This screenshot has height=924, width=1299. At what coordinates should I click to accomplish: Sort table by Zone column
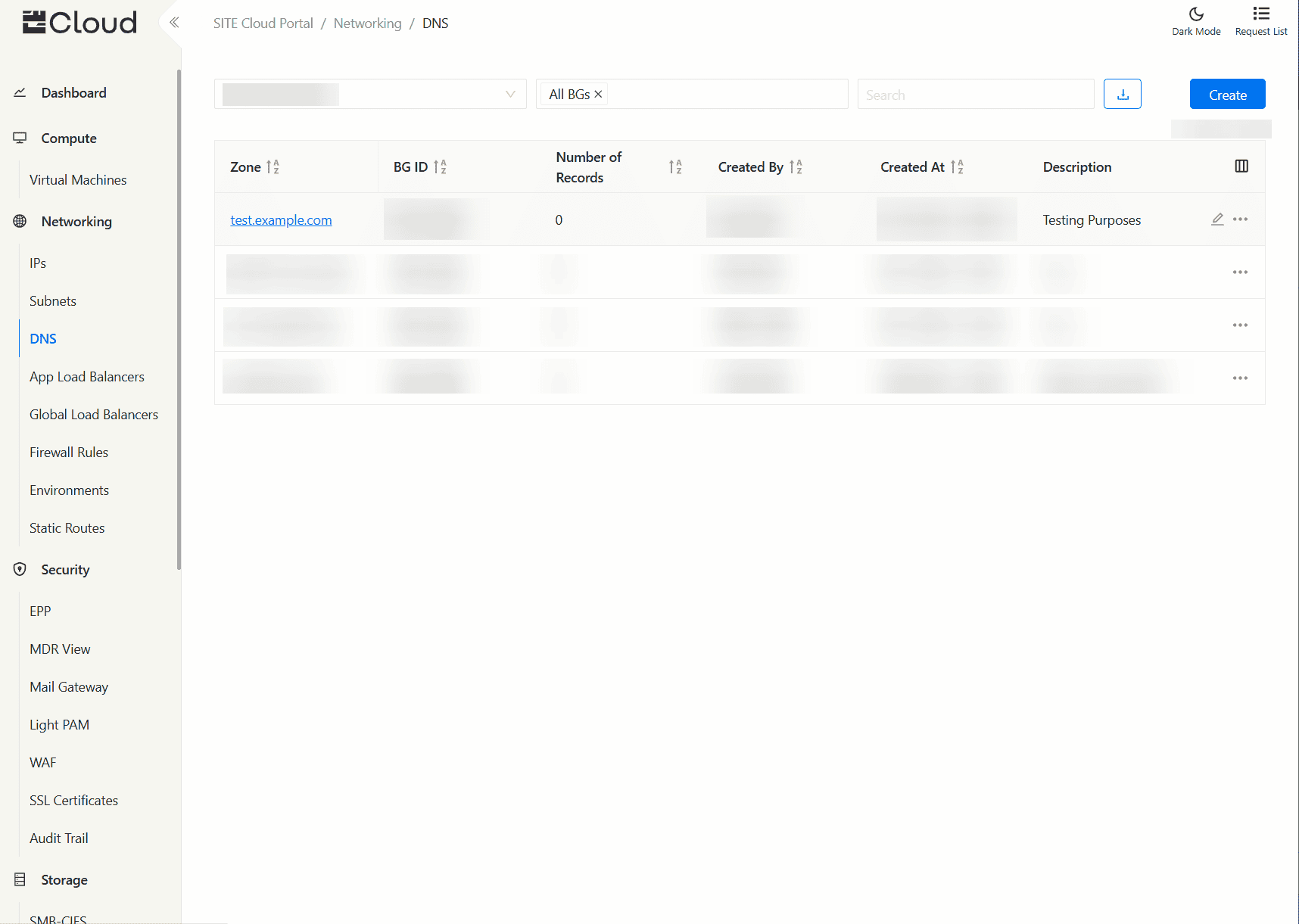(x=273, y=167)
